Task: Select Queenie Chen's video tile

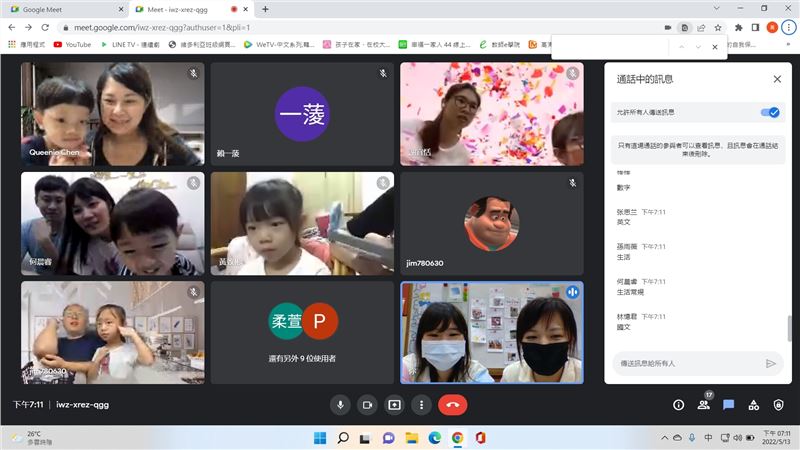Action: [x=112, y=113]
